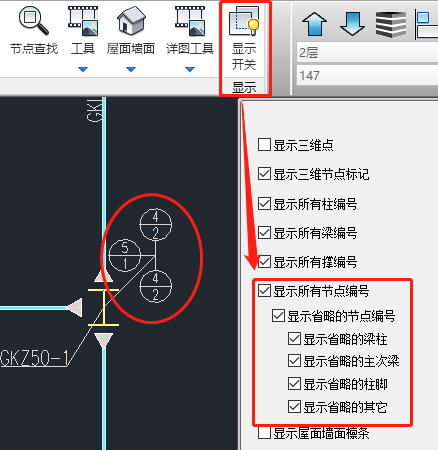This screenshot has width=438, height=450.
Task: Click the 工具 filmstrip icon
Action: (83, 21)
